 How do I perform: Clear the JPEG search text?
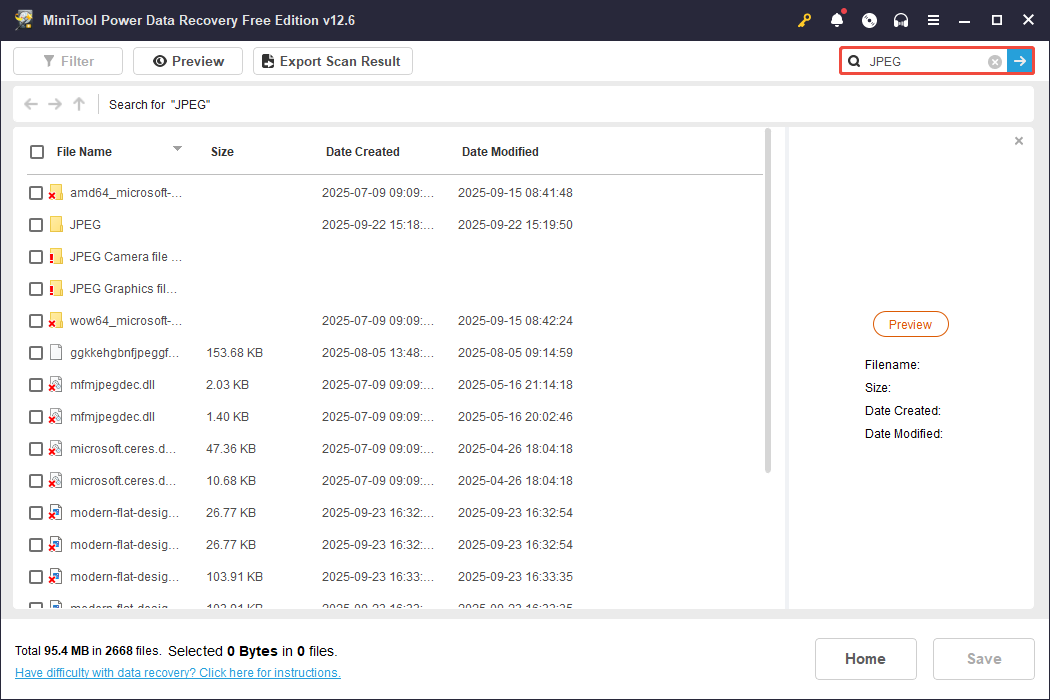click(994, 61)
